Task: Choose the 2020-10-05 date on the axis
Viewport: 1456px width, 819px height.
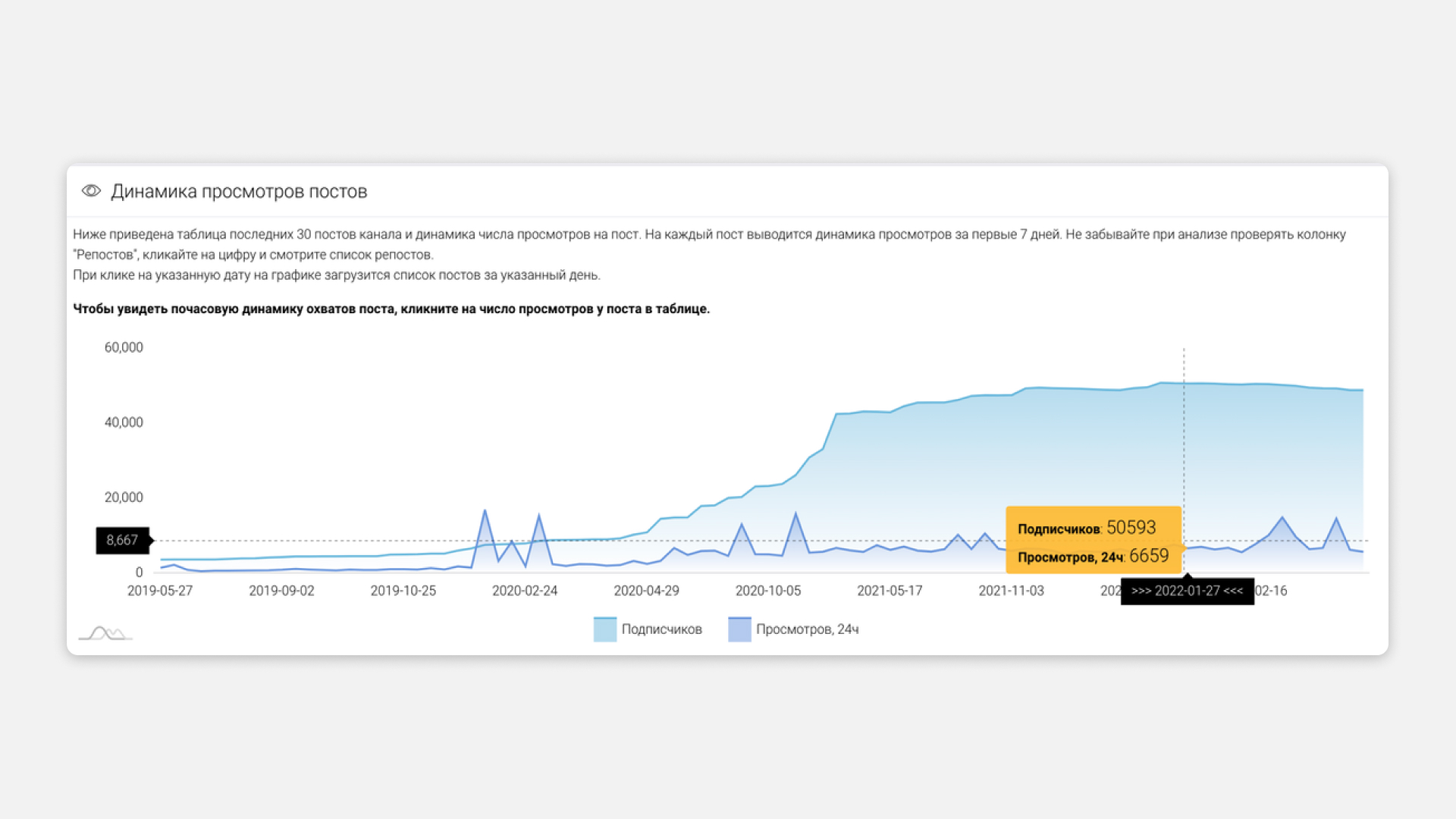Action: pyautogui.click(x=768, y=591)
